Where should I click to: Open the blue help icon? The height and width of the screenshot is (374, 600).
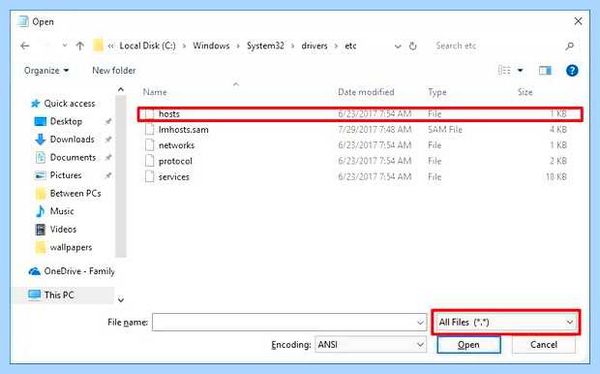[572, 70]
